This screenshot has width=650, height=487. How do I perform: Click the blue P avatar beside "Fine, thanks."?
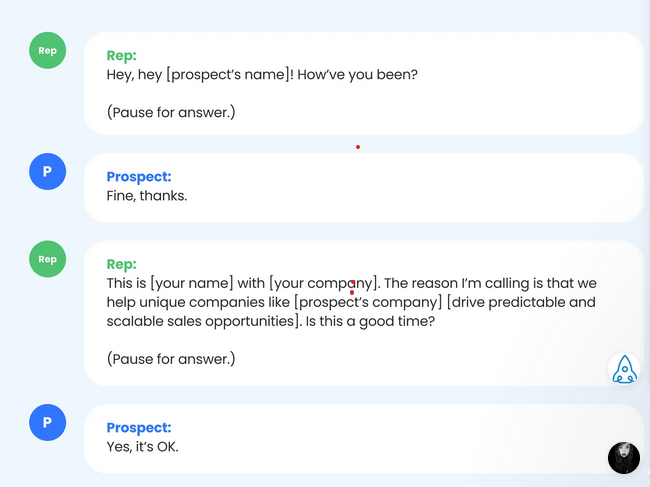coord(47,172)
